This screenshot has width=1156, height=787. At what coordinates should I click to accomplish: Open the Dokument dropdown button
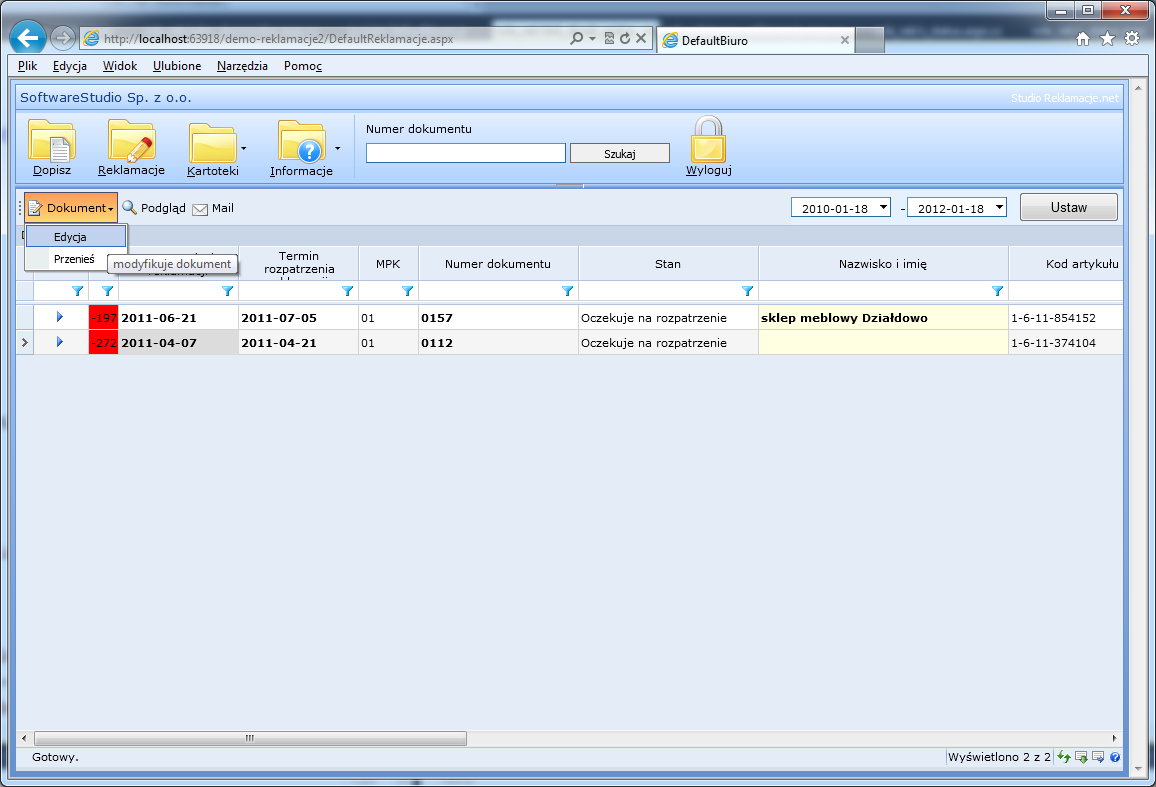[71, 208]
